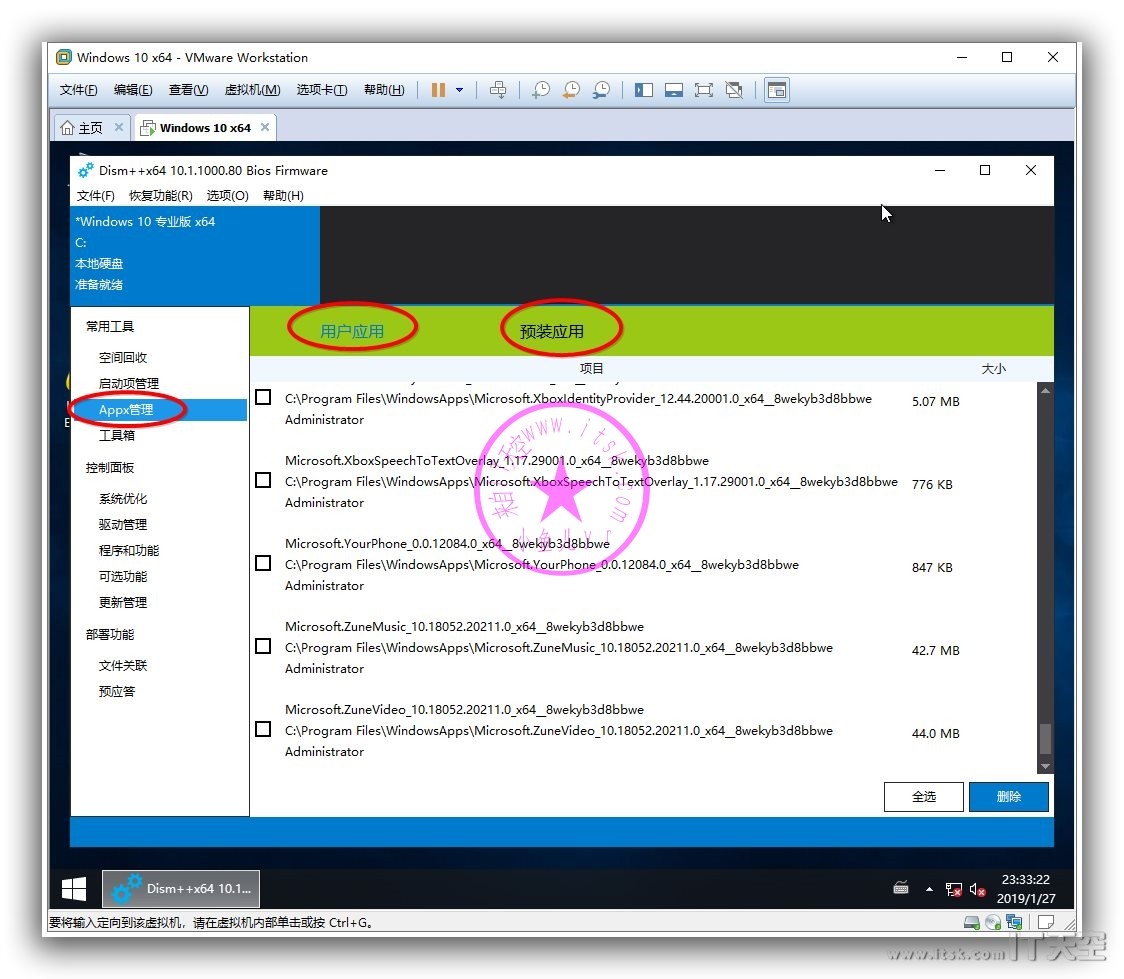Check the Microsoft.YourPhone package checkbox
The width and height of the screenshot is (1124, 979).
coord(263,563)
